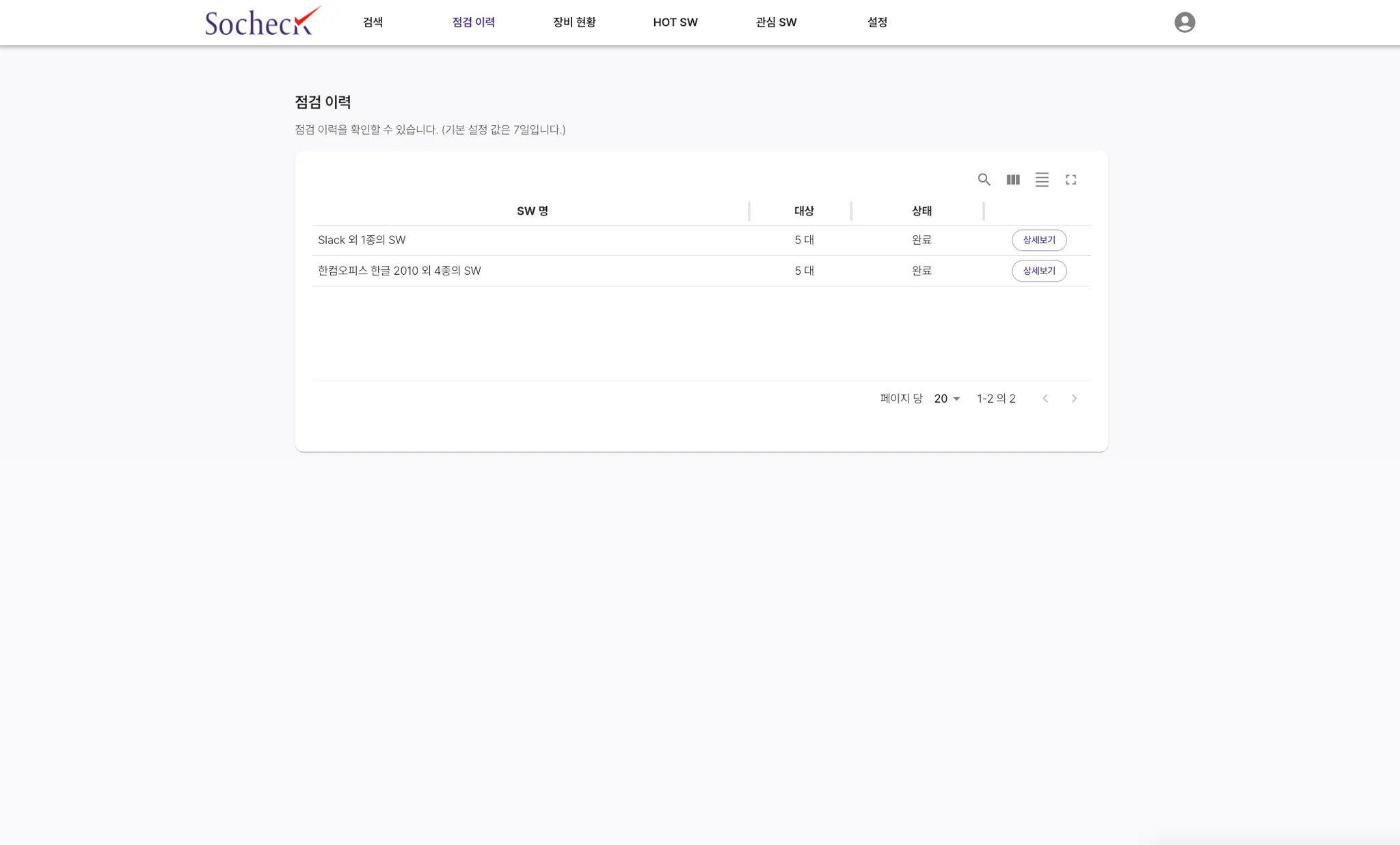Click the Socheck logo
1400x845 pixels.
coord(262,22)
